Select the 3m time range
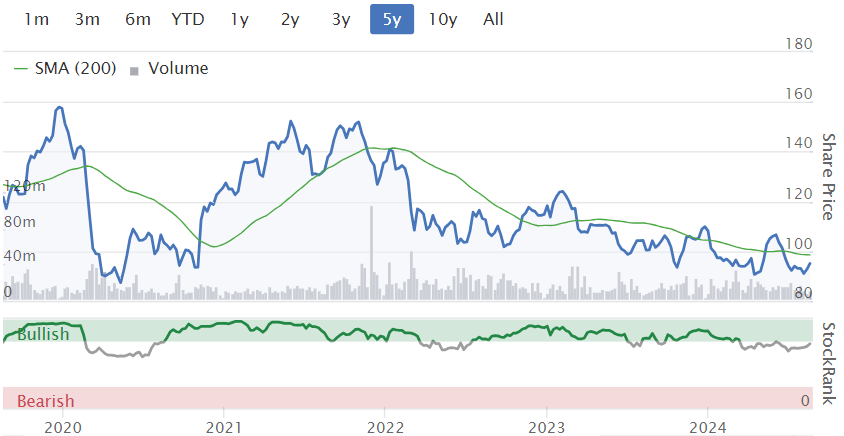This screenshot has width=844, height=436. coord(87,19)
